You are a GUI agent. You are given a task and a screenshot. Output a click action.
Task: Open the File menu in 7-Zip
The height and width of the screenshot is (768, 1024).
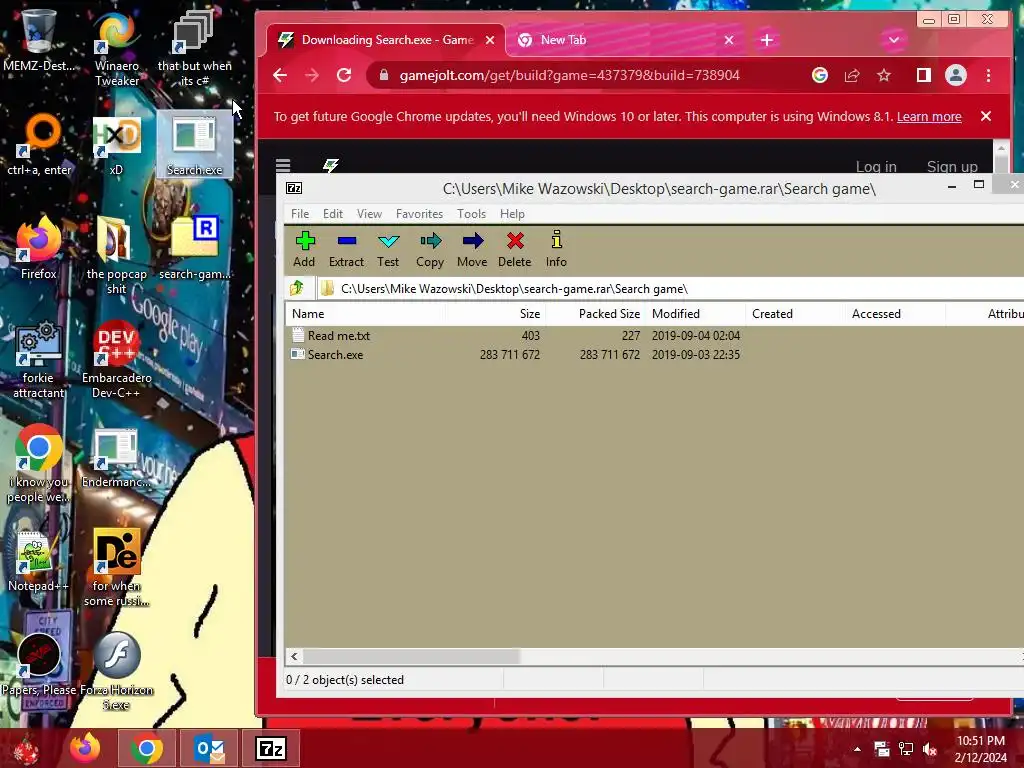[x=300, y=214]
